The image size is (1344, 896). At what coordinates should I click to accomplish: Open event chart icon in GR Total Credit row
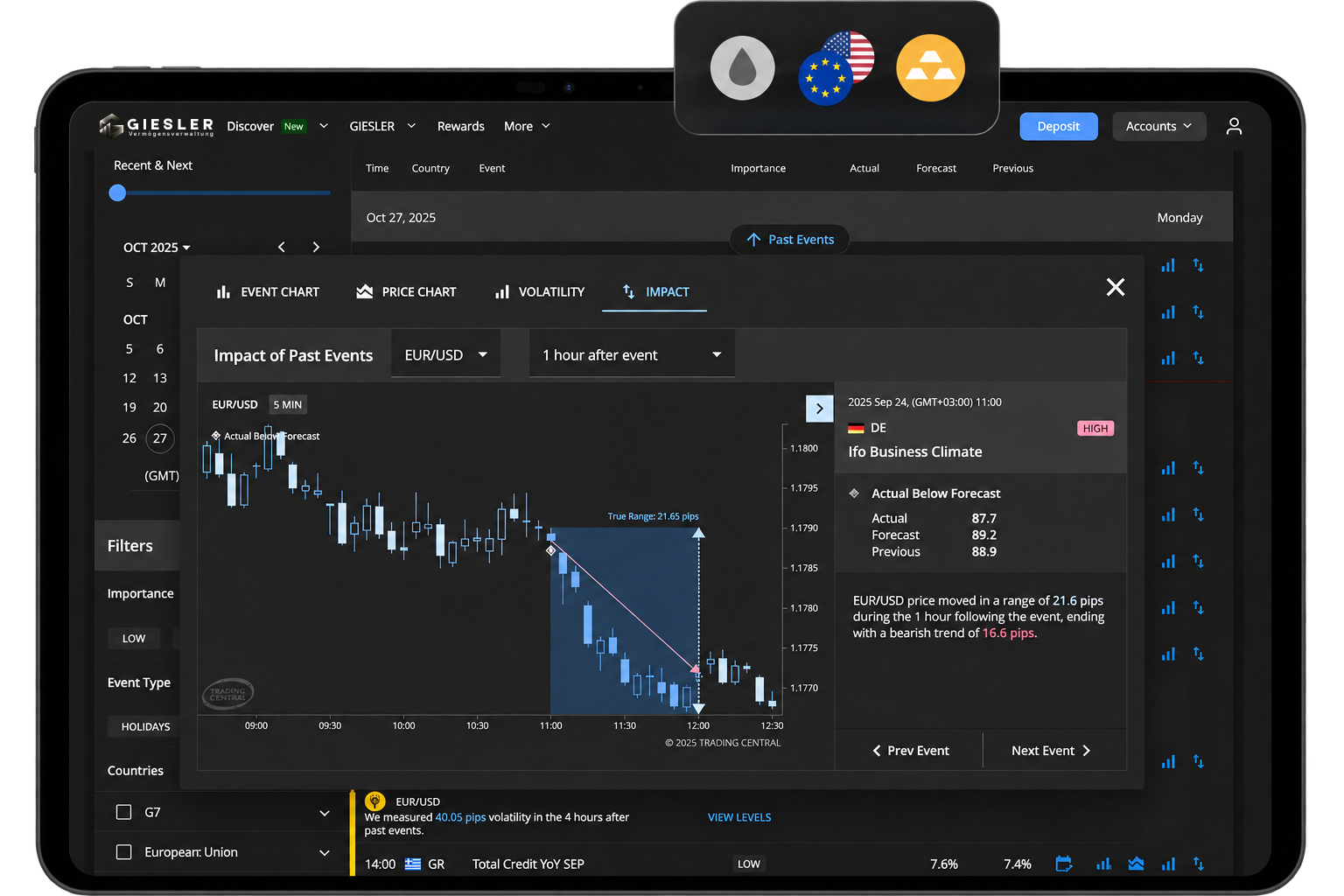point(1103,864)
